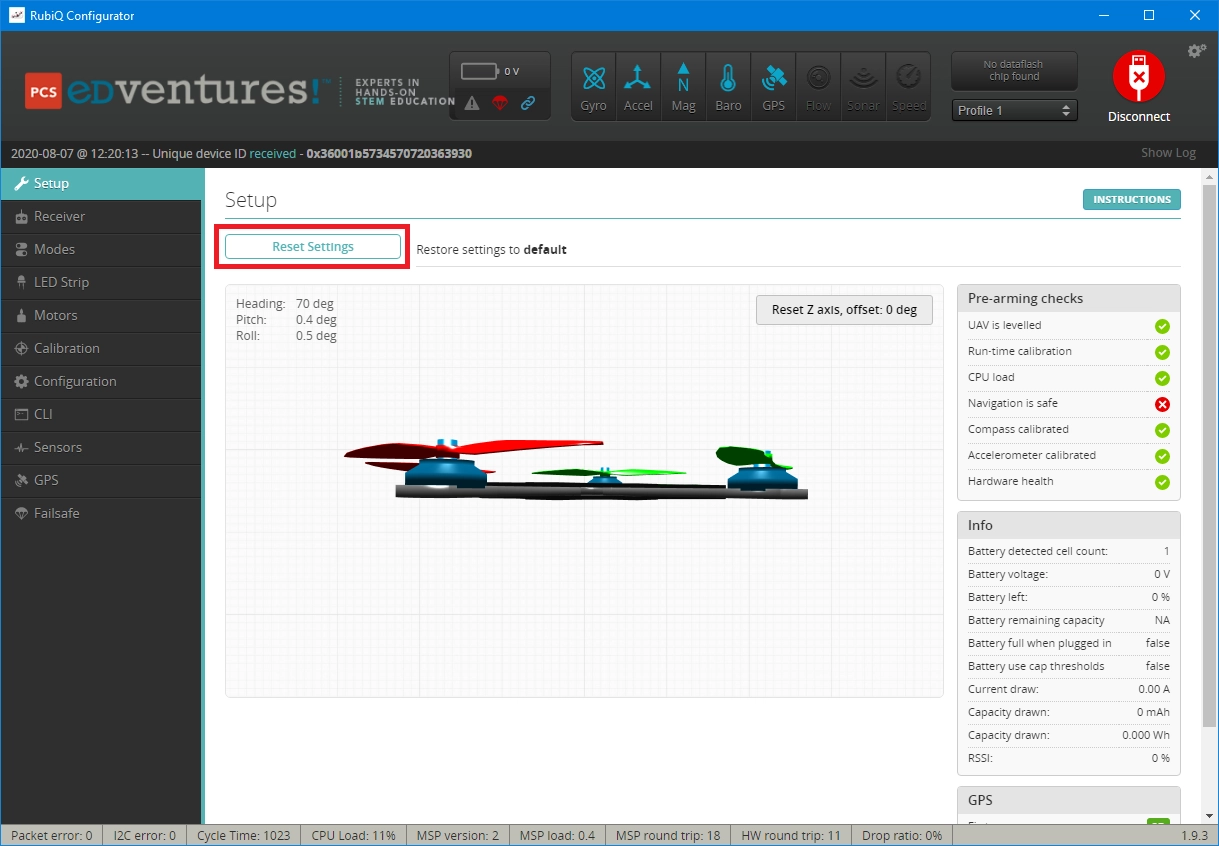Click the warning triangle status icon
Screen dimensions: 1219x846
pyautogui.click(x=472, y=103)
